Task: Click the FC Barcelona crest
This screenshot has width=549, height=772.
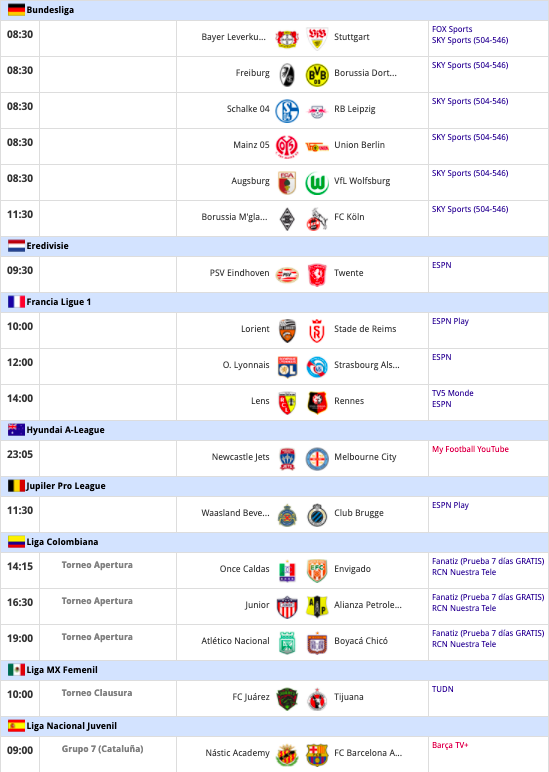Action: [x=317, y=755]
